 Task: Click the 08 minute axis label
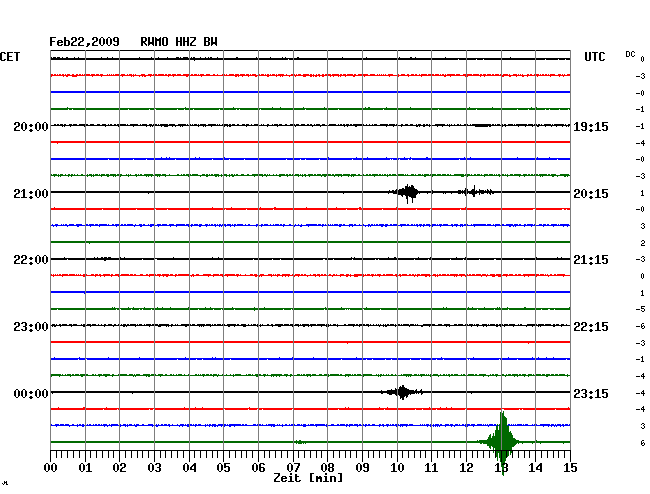tap(327, 467)
